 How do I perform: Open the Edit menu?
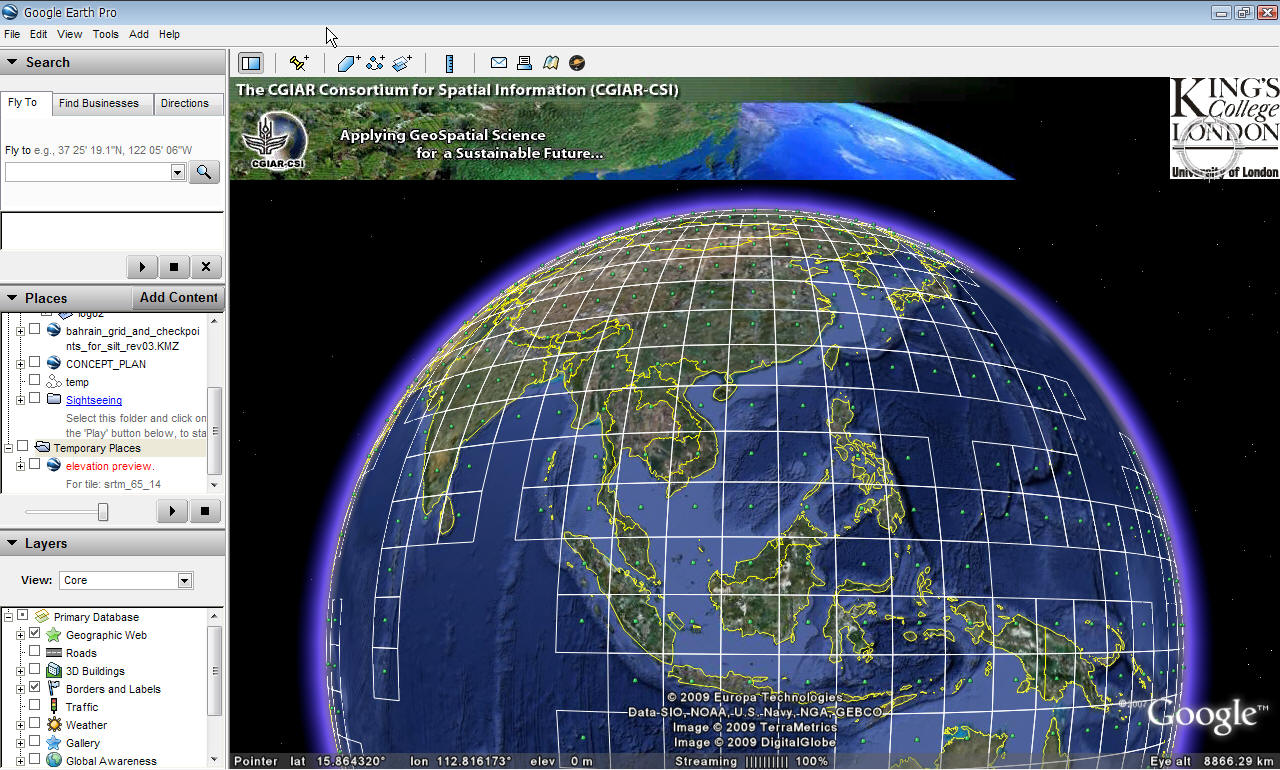coord(38,34)
